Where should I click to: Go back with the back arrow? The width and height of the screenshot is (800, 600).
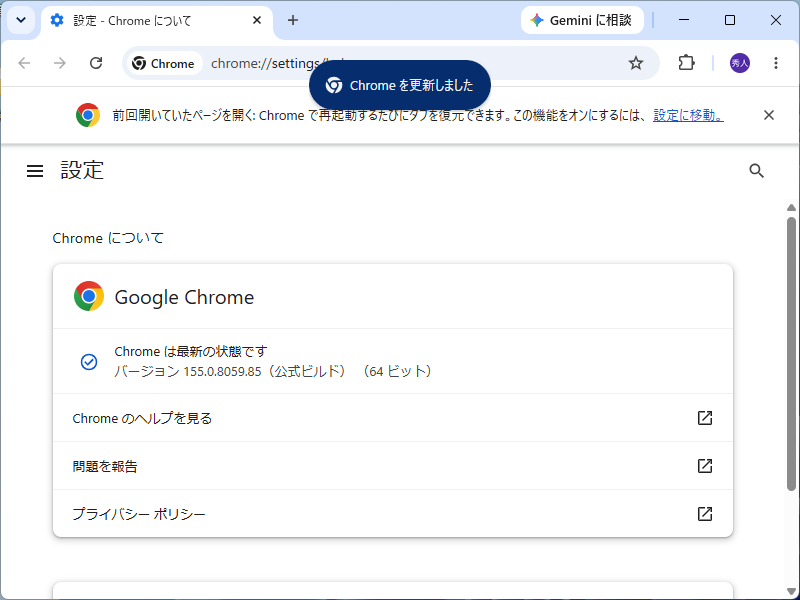24,63
